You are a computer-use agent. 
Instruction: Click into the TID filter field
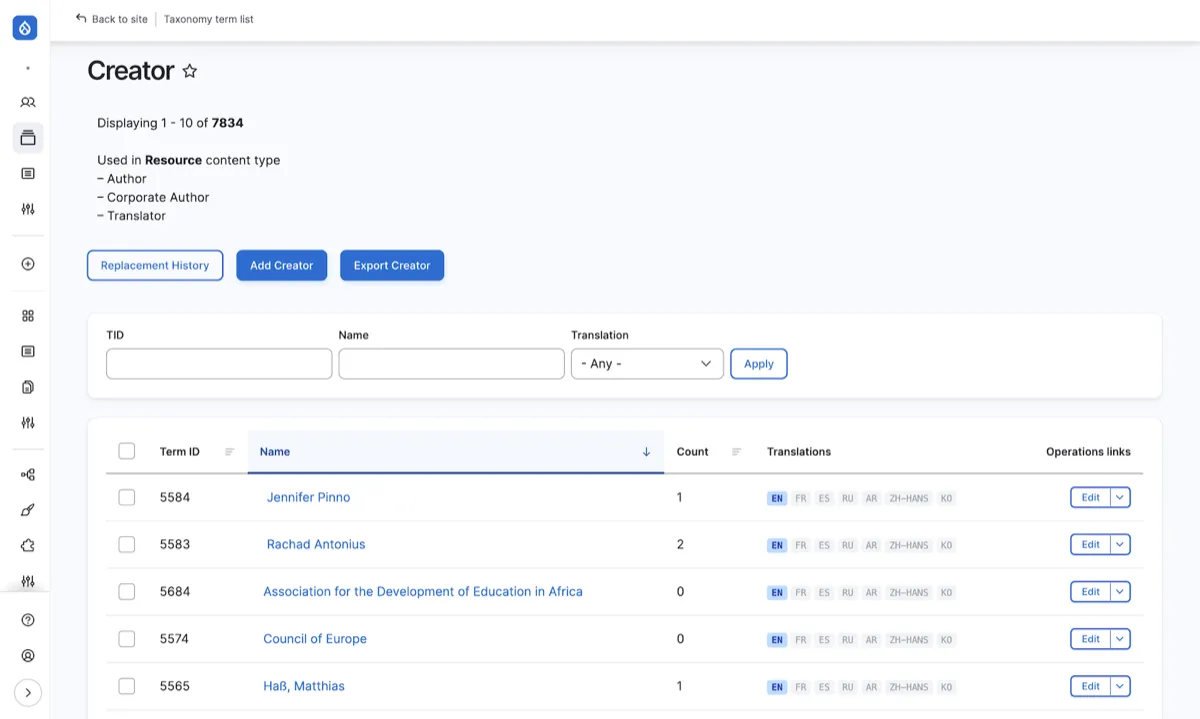coord(219,364)
